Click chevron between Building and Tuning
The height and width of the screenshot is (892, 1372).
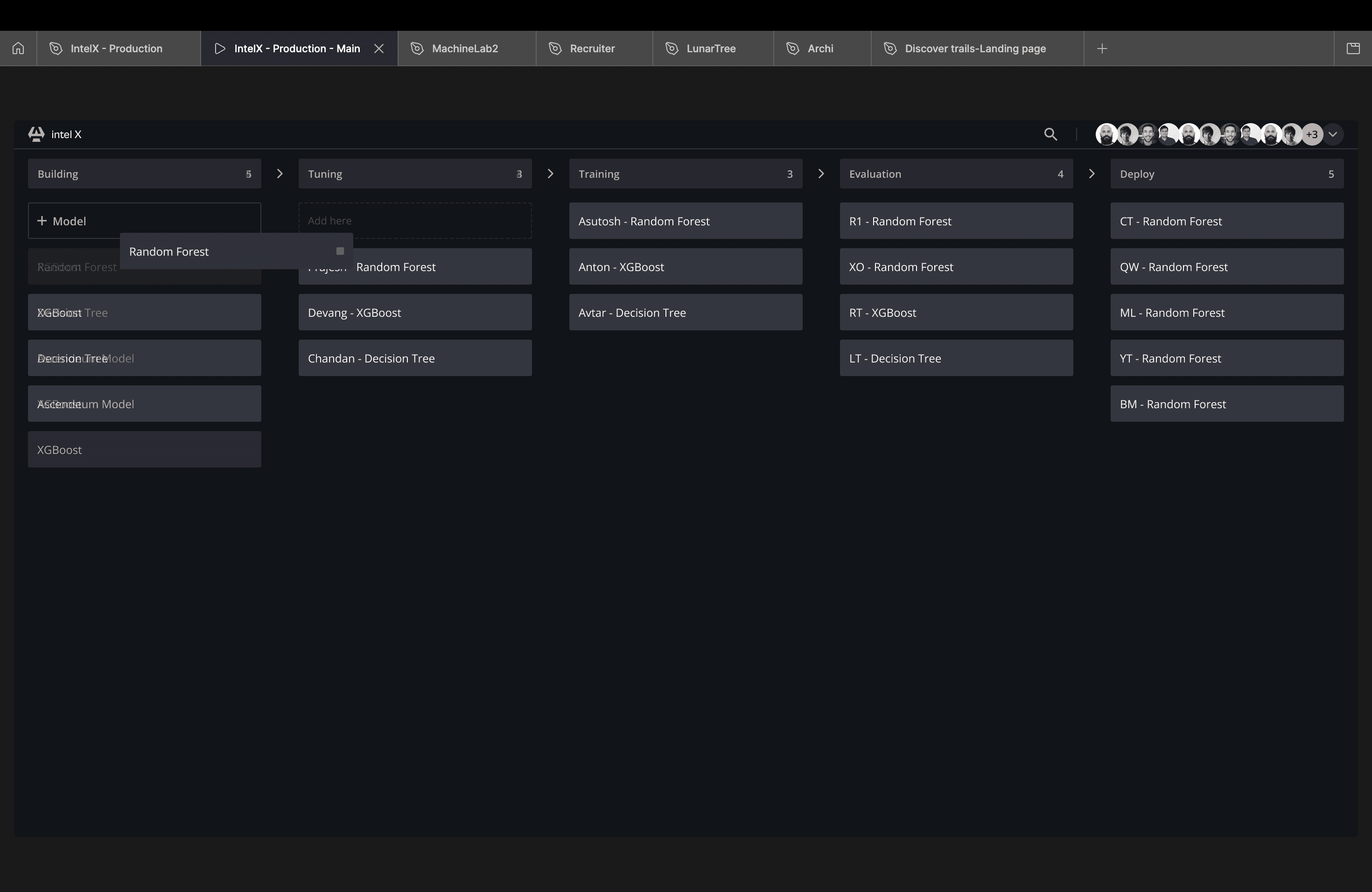[280, 174]
